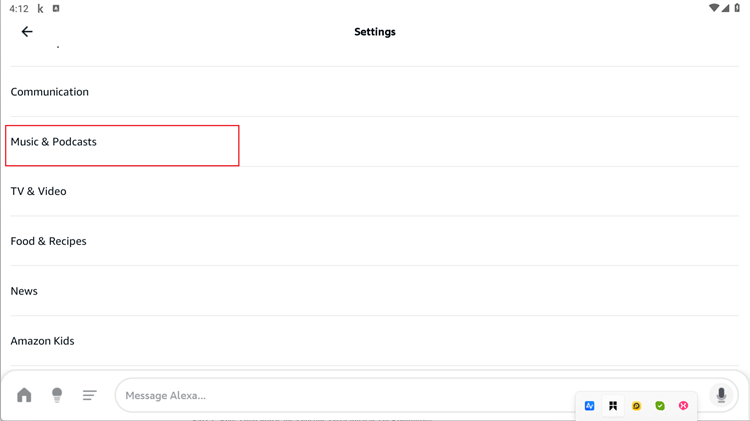
Task: Go back using the arrow icon
Action: [27, 32]
